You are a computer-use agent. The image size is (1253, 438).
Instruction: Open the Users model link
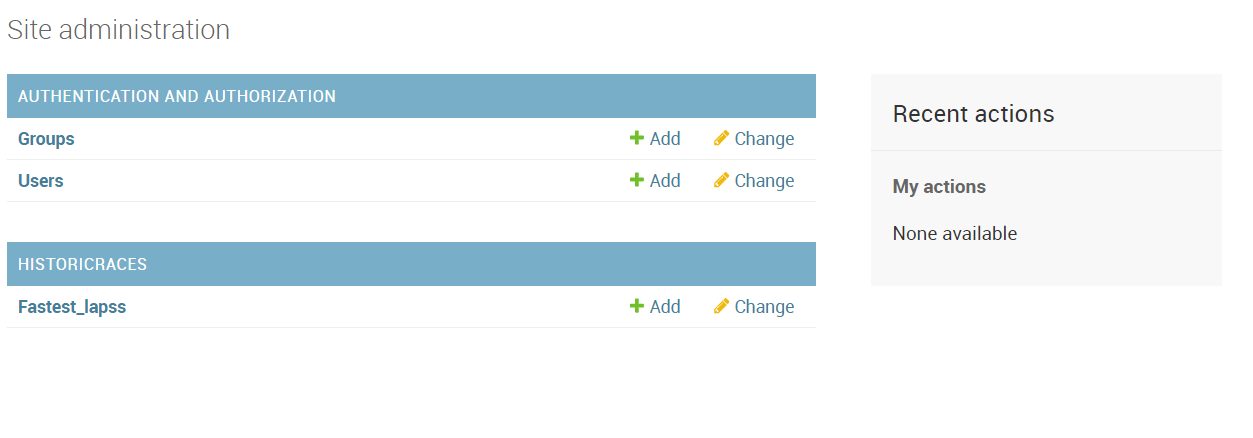click(x=41, y=181)
